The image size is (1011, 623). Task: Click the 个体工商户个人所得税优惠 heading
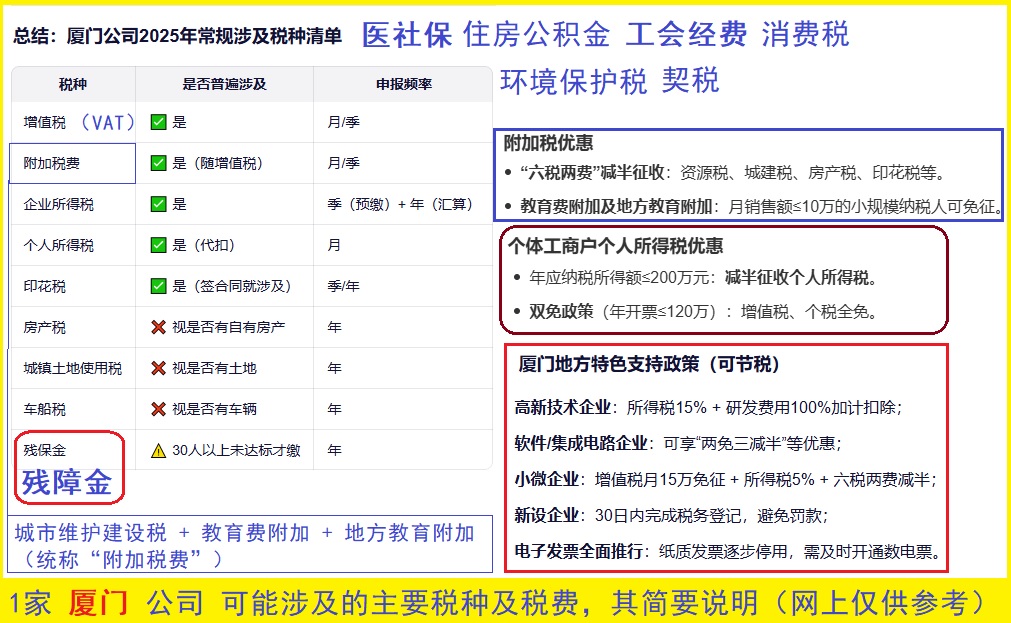coord(615,246)
